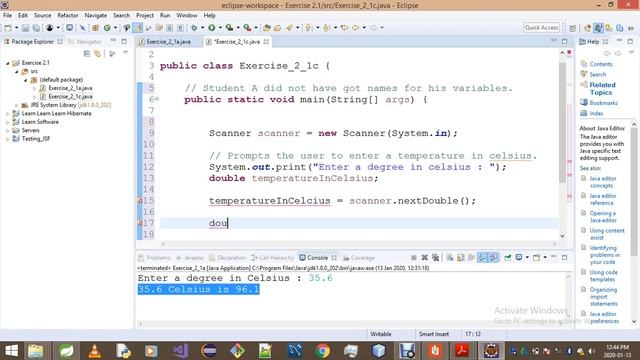This screenshot has height=360, width=640.
Task: Expand the Testing_JSF project
Action: tap(7, 139)
